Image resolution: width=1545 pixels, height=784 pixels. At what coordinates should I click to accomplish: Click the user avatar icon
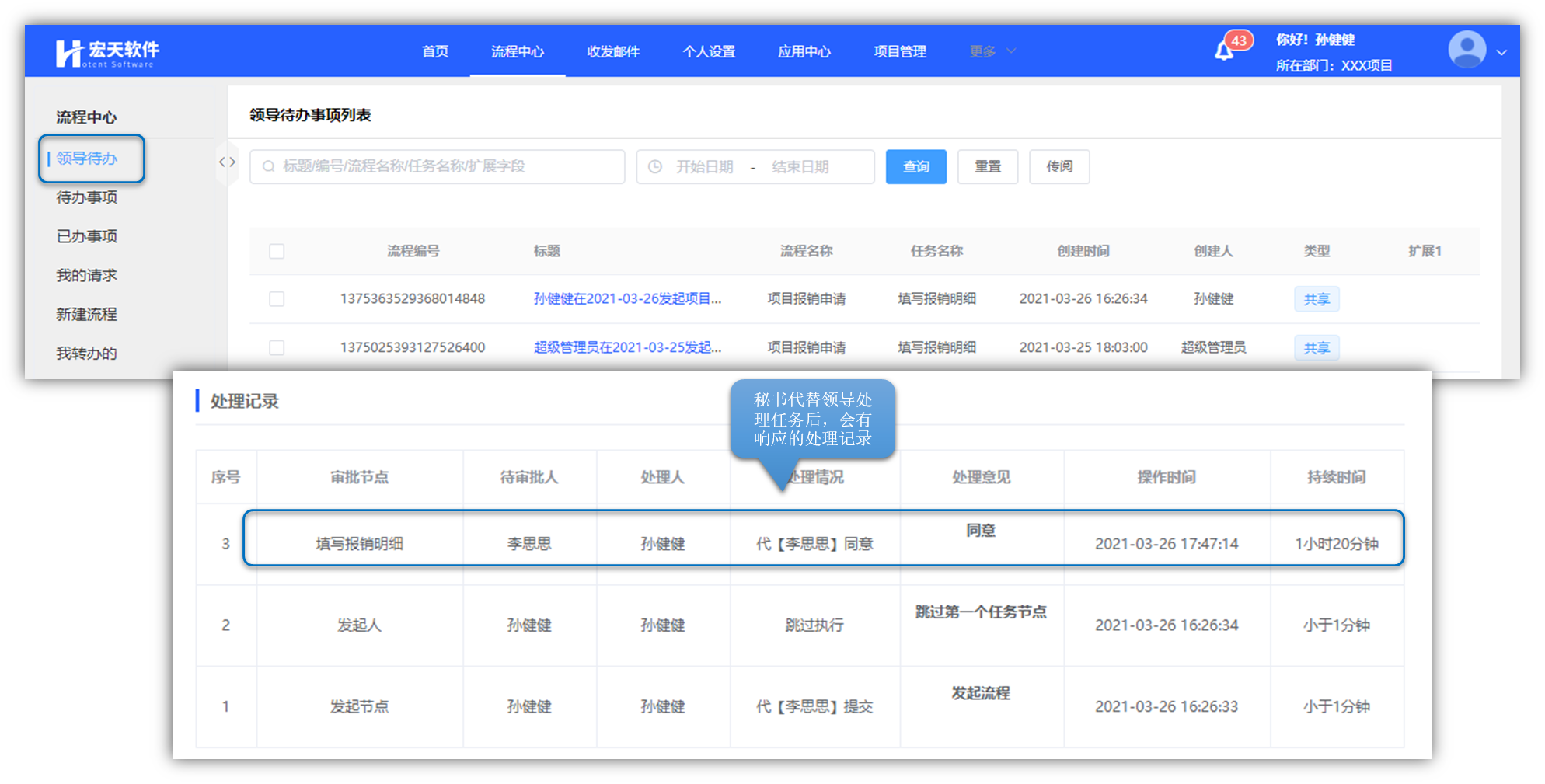click(1467, 51)
